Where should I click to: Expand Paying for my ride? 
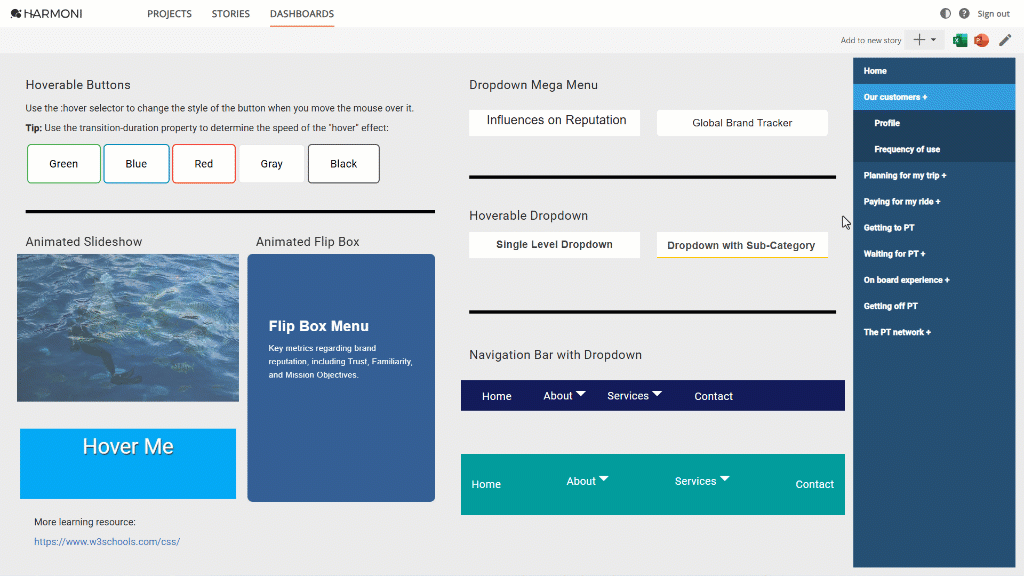[934, 201]
